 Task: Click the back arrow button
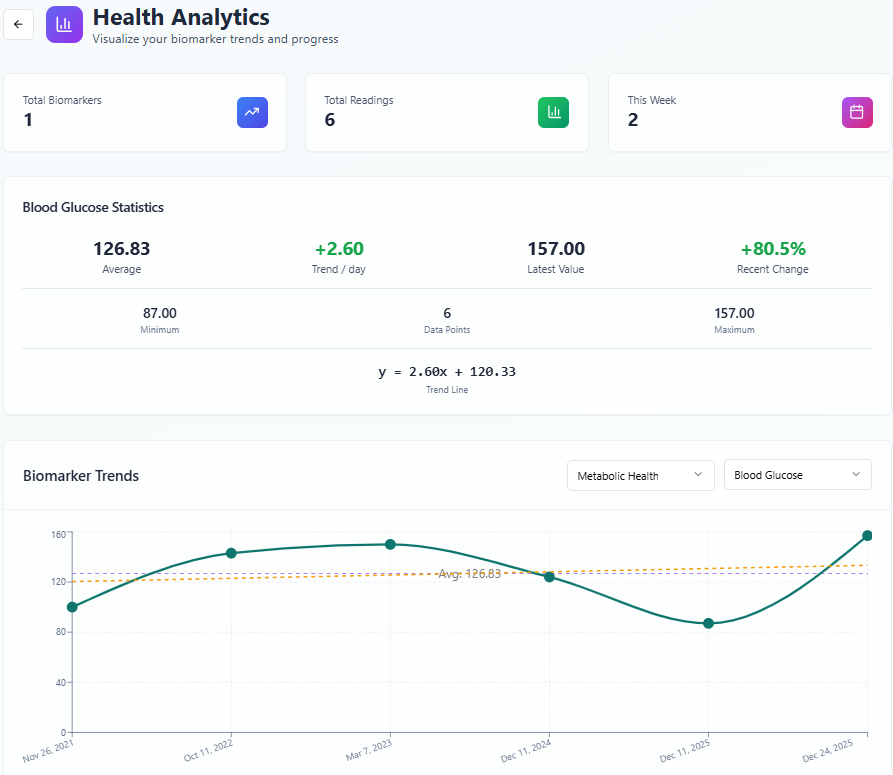pyautogui.click(x=18, y=24)
